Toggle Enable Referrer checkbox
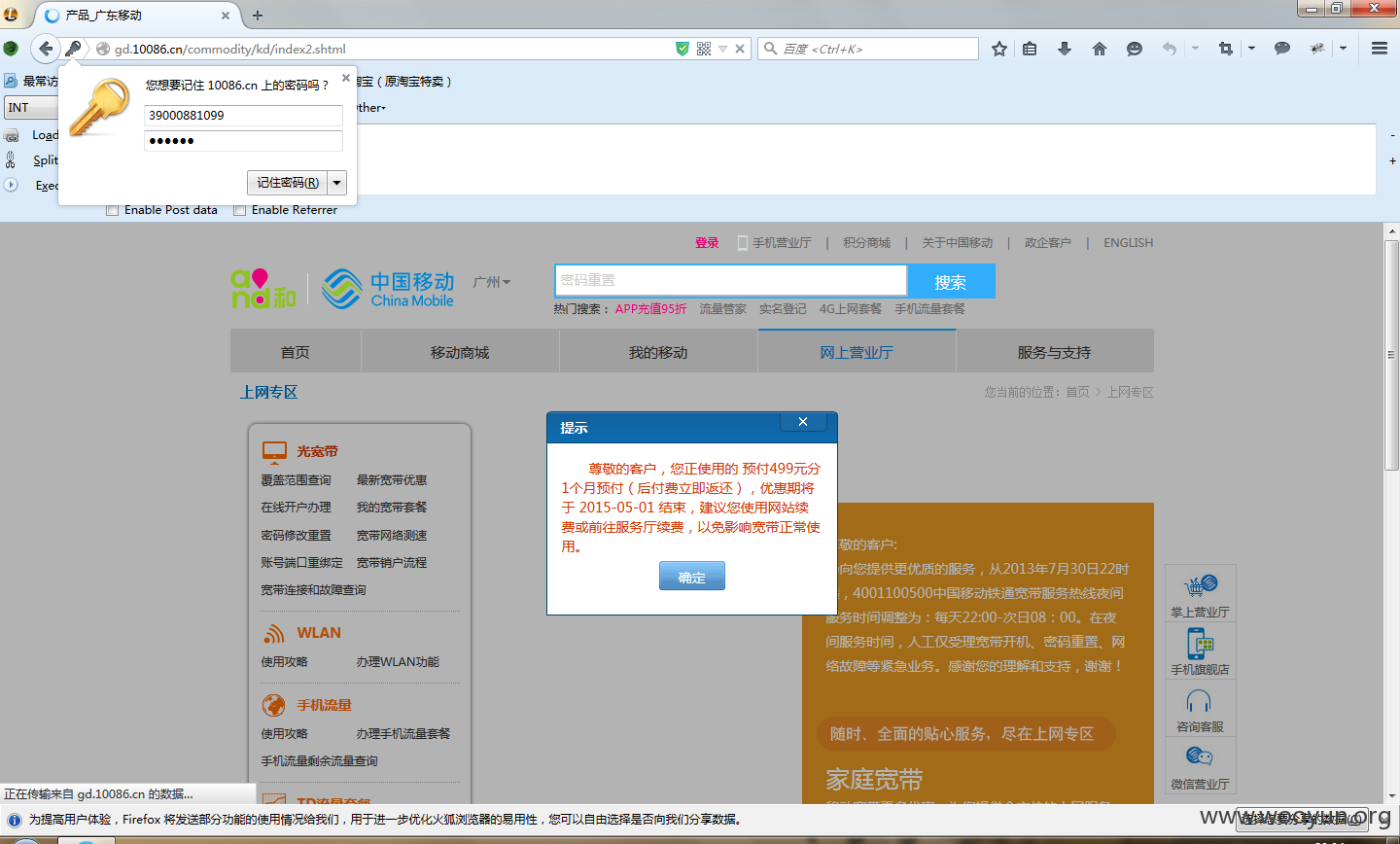This screenshot has width=1400, height=844. tap(239, 210)
